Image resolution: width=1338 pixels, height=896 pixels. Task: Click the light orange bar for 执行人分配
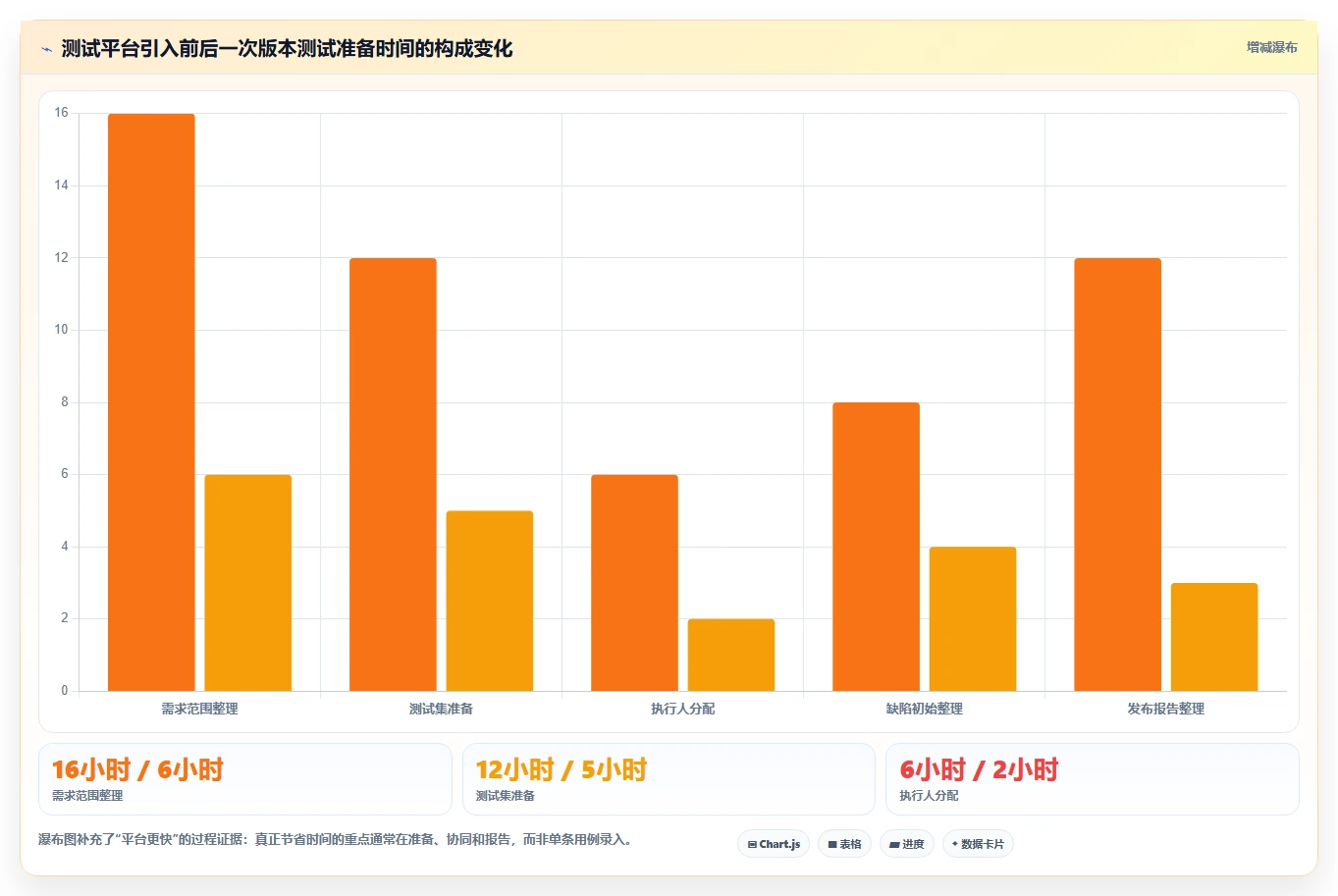tap(731, 655)
